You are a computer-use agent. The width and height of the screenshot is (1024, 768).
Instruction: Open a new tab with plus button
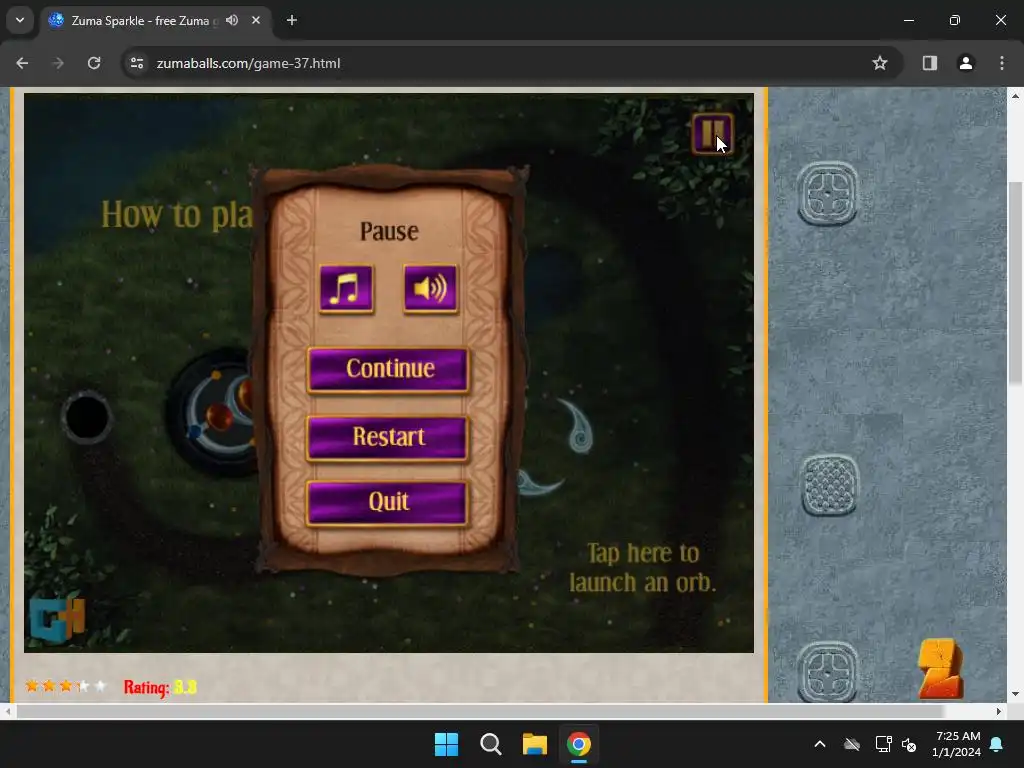292,20
